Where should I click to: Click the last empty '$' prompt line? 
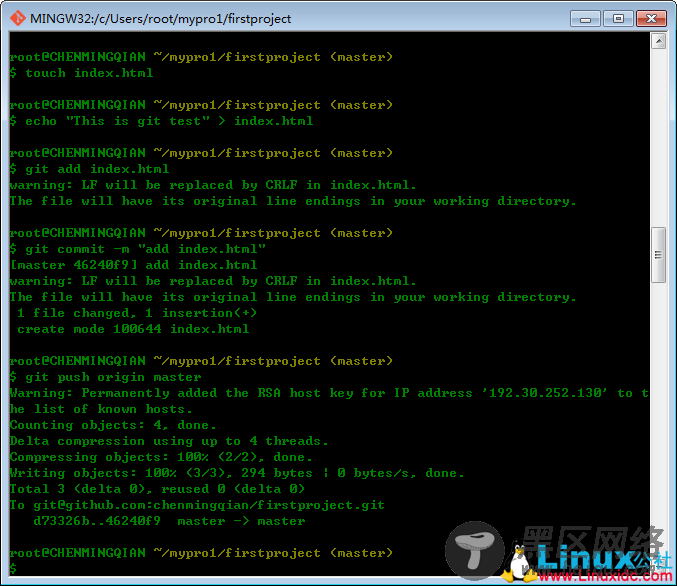(x=13, y=568)
